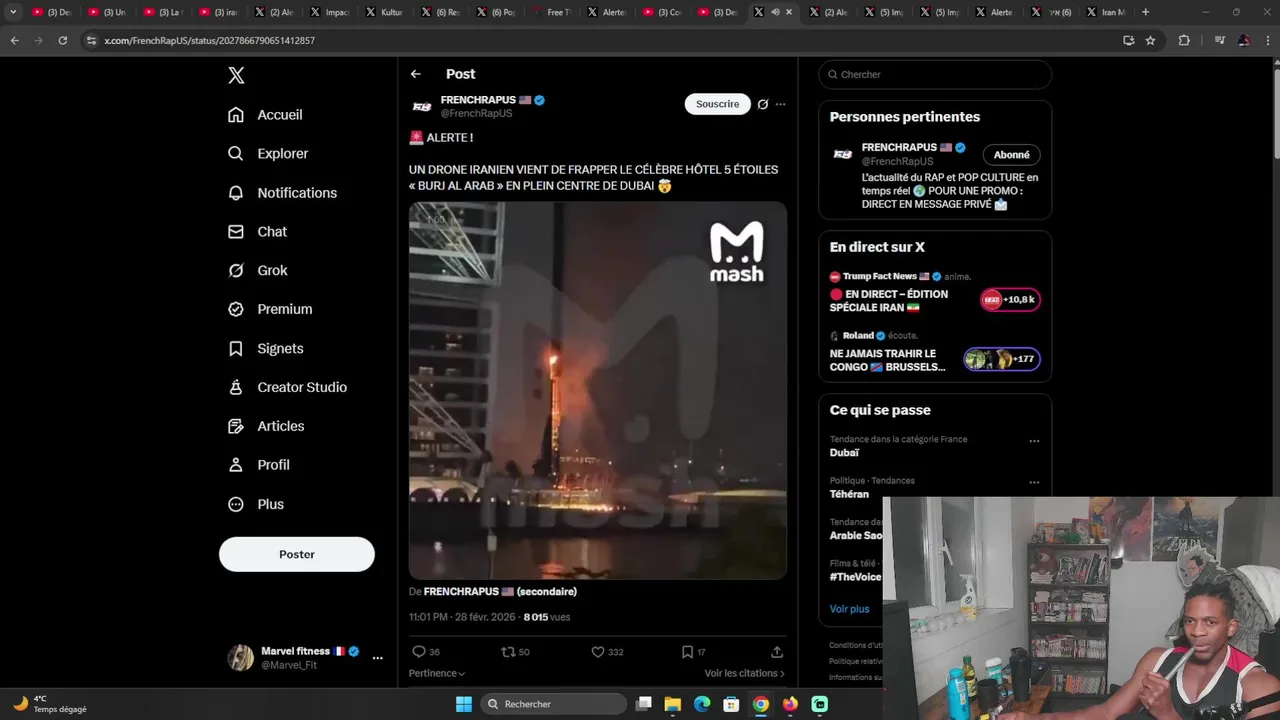1280x720 pixels.
Task: Click the Poster button
Action: [297, 554]
